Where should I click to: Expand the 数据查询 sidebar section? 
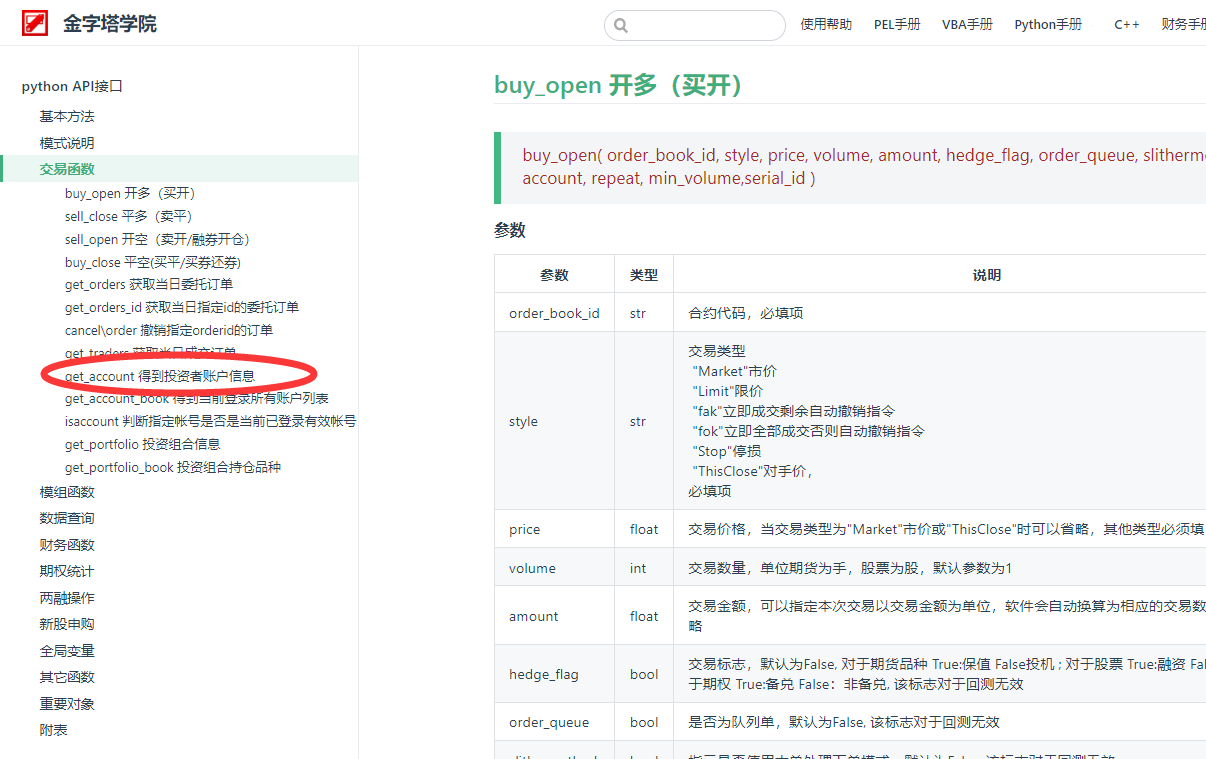point(67,518)
